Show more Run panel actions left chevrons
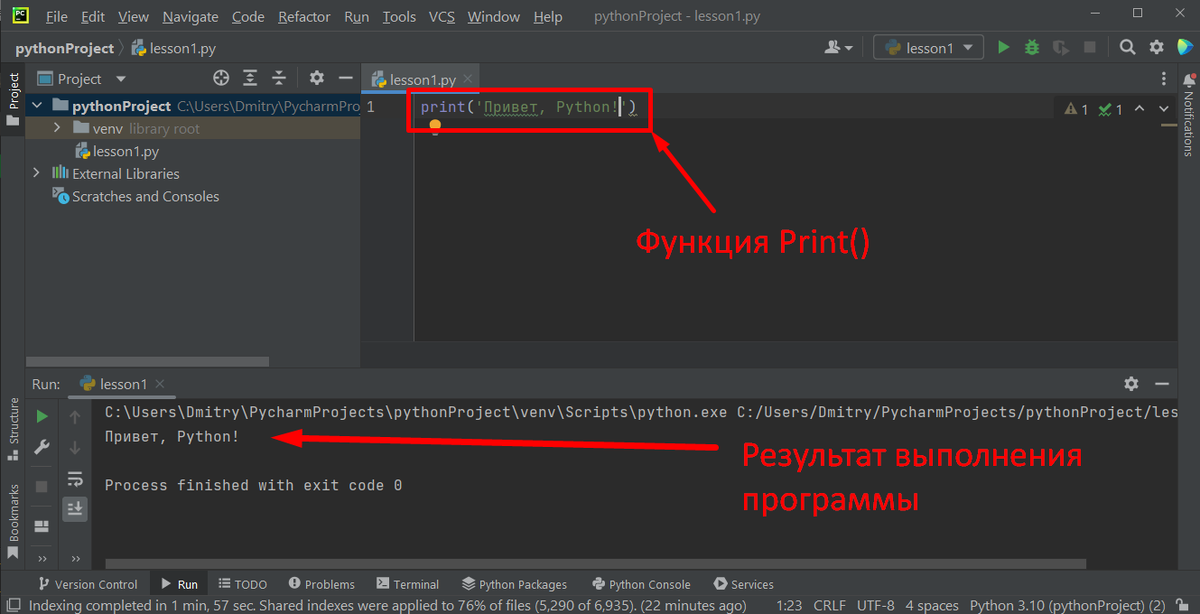1200x614 pixels. point(42,558)
